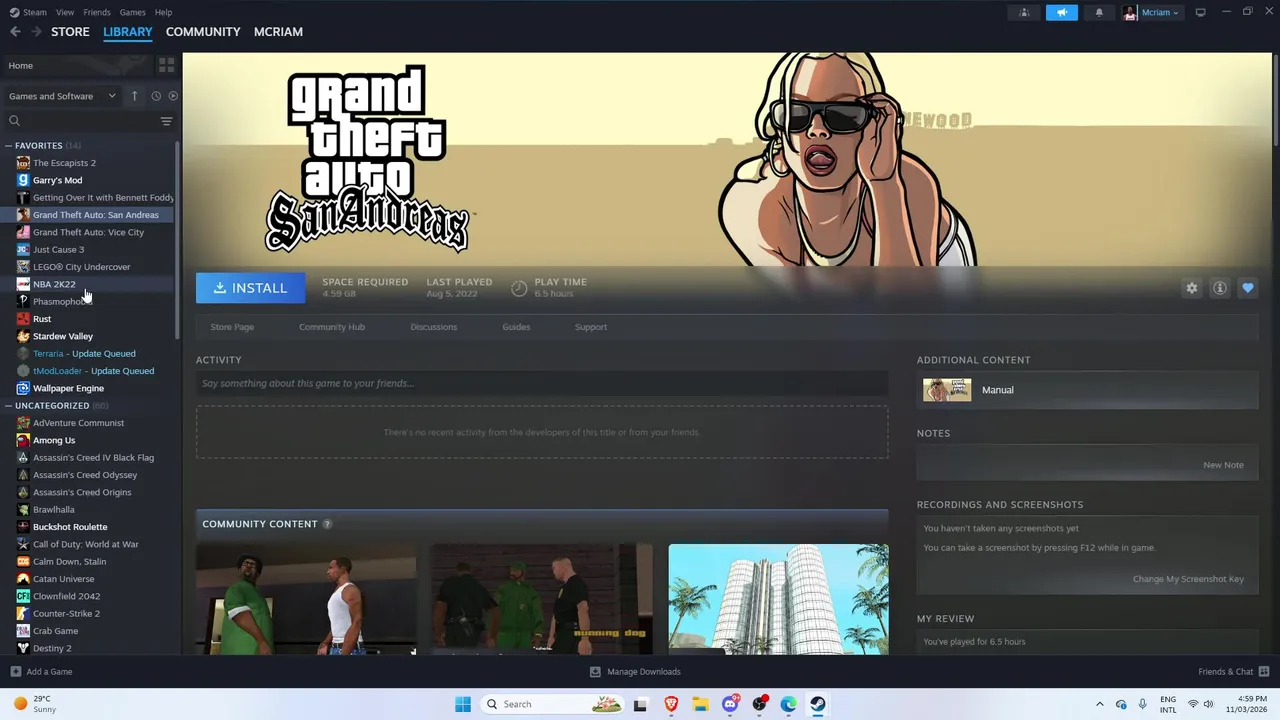Open game settings gear icon
The width and height of the screenshot is (1280, 720).
[x=1192, y=288]
